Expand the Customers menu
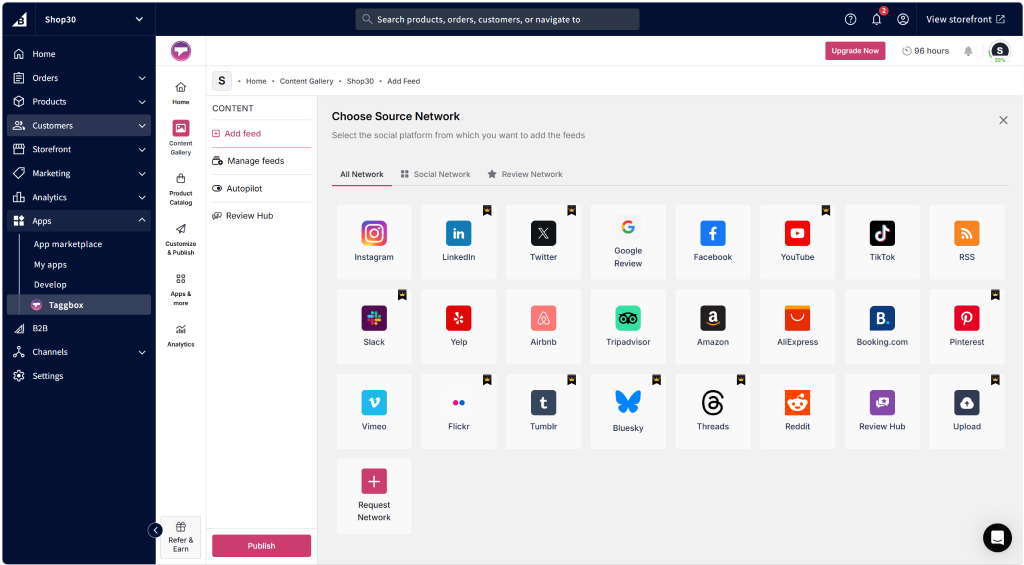The width and height of the screenshot is (1024, 565). coord(78,125)
